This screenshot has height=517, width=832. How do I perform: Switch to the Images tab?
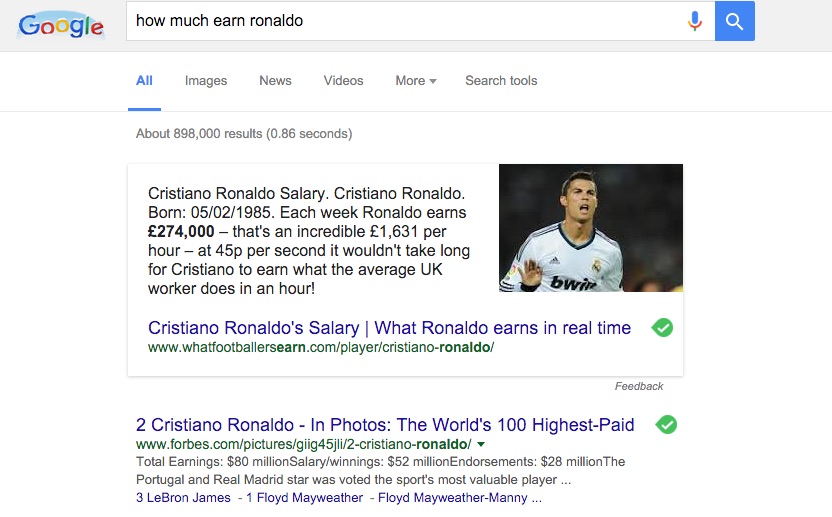[206, 81]
